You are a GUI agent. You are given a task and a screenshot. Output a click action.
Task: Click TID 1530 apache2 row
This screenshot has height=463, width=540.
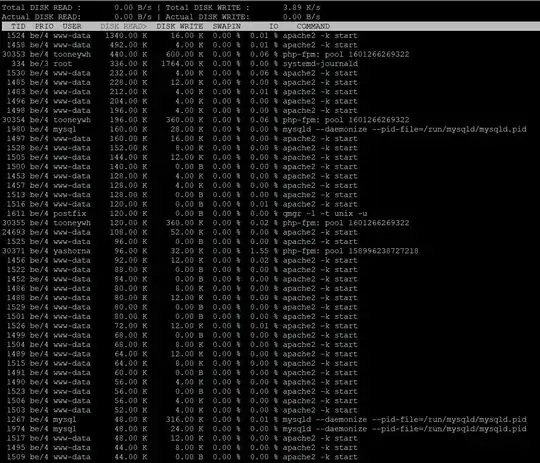click(x=16, y=73)
